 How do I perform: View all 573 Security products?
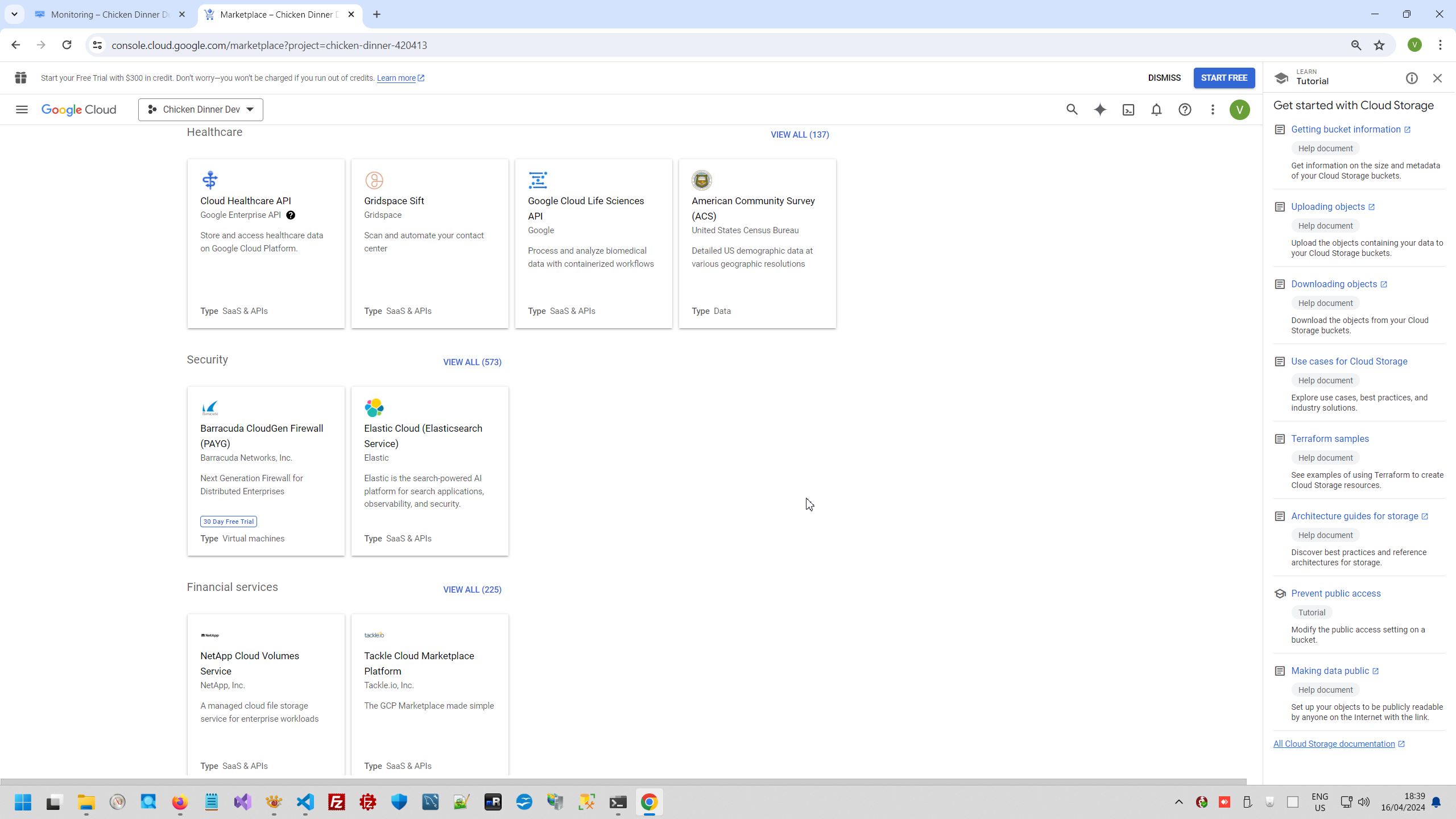pos(472,362)
